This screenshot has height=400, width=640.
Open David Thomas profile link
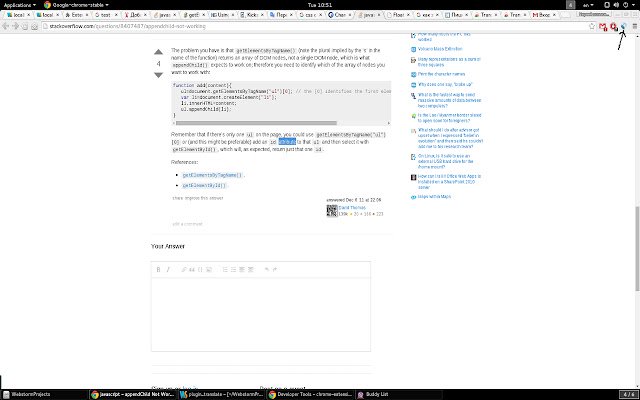click(352, 207)
